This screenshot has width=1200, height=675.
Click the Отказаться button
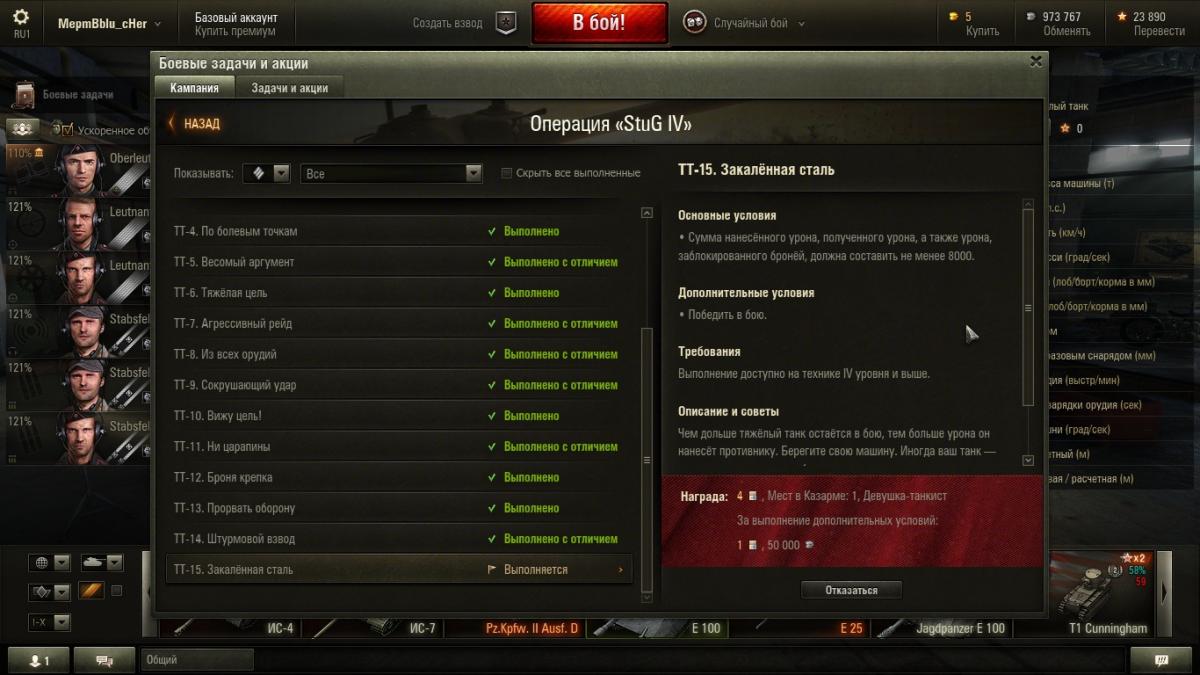coord(852,590)
